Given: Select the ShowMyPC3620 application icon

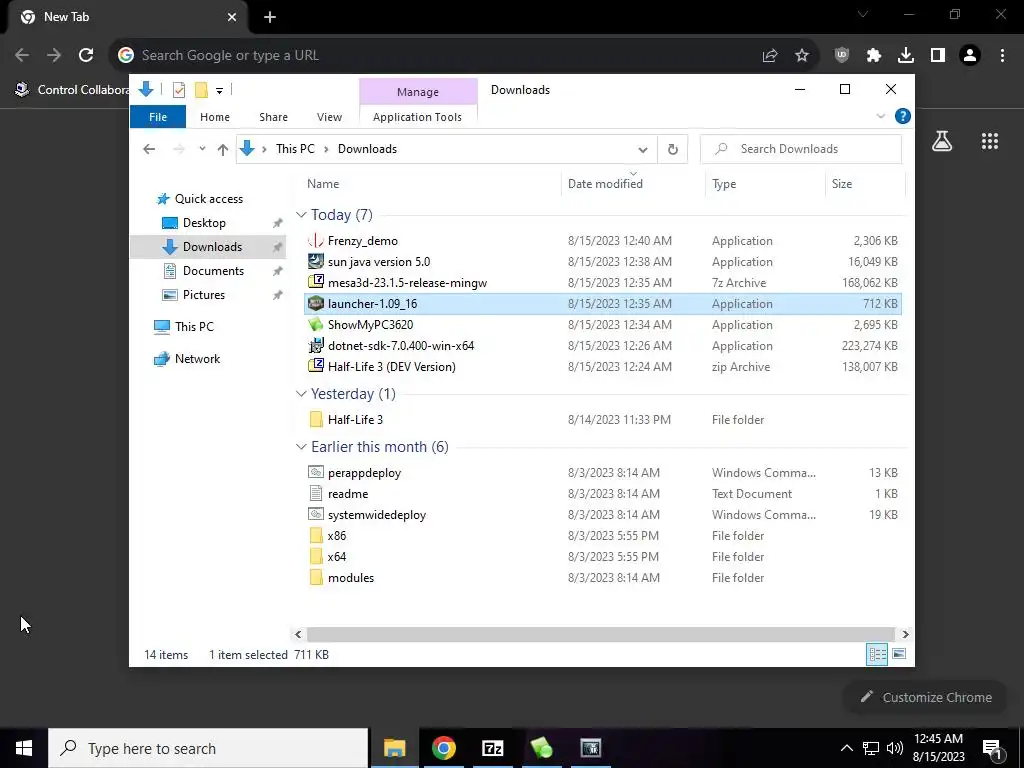Looking at the screenshot, I should pyautogui.click(x=316, y=325).
